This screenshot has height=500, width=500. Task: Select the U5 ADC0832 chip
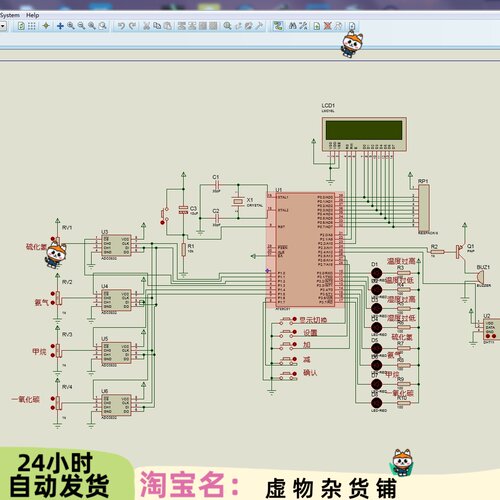pyautogui.click(x=116, y=353)
